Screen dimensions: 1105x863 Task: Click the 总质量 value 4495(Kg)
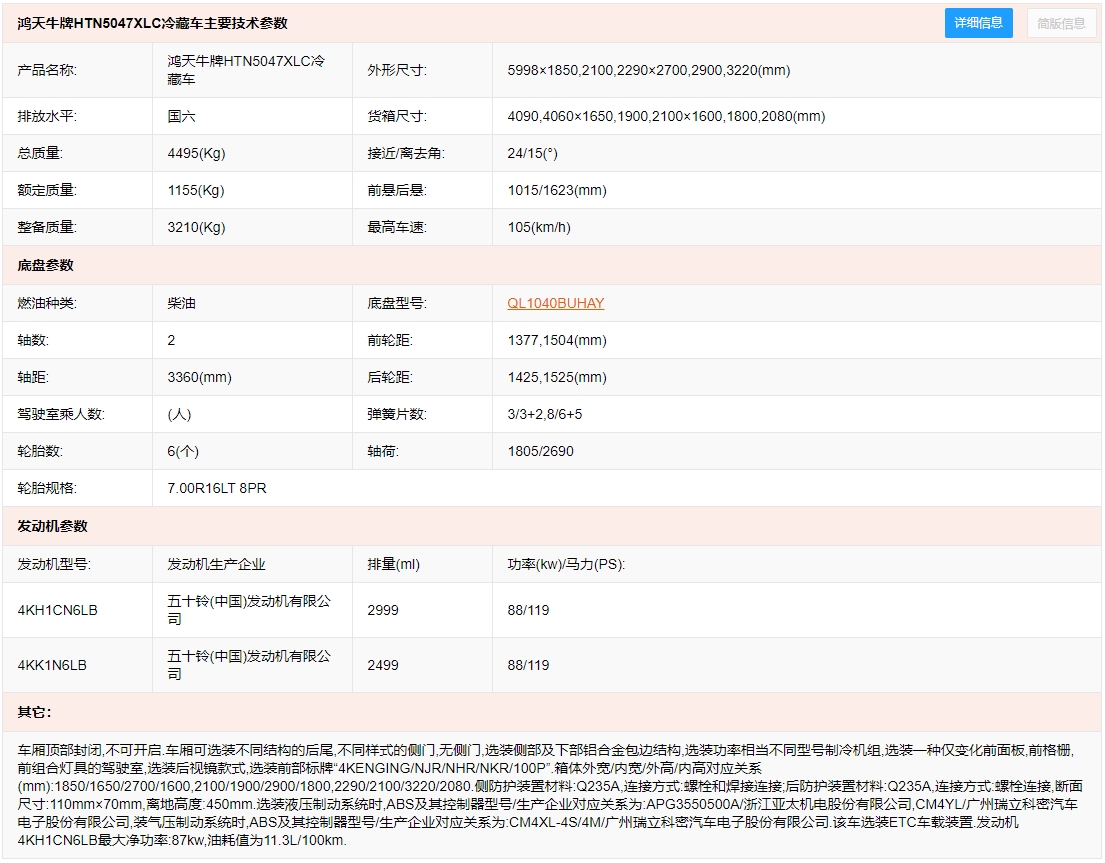pos(196,153)
